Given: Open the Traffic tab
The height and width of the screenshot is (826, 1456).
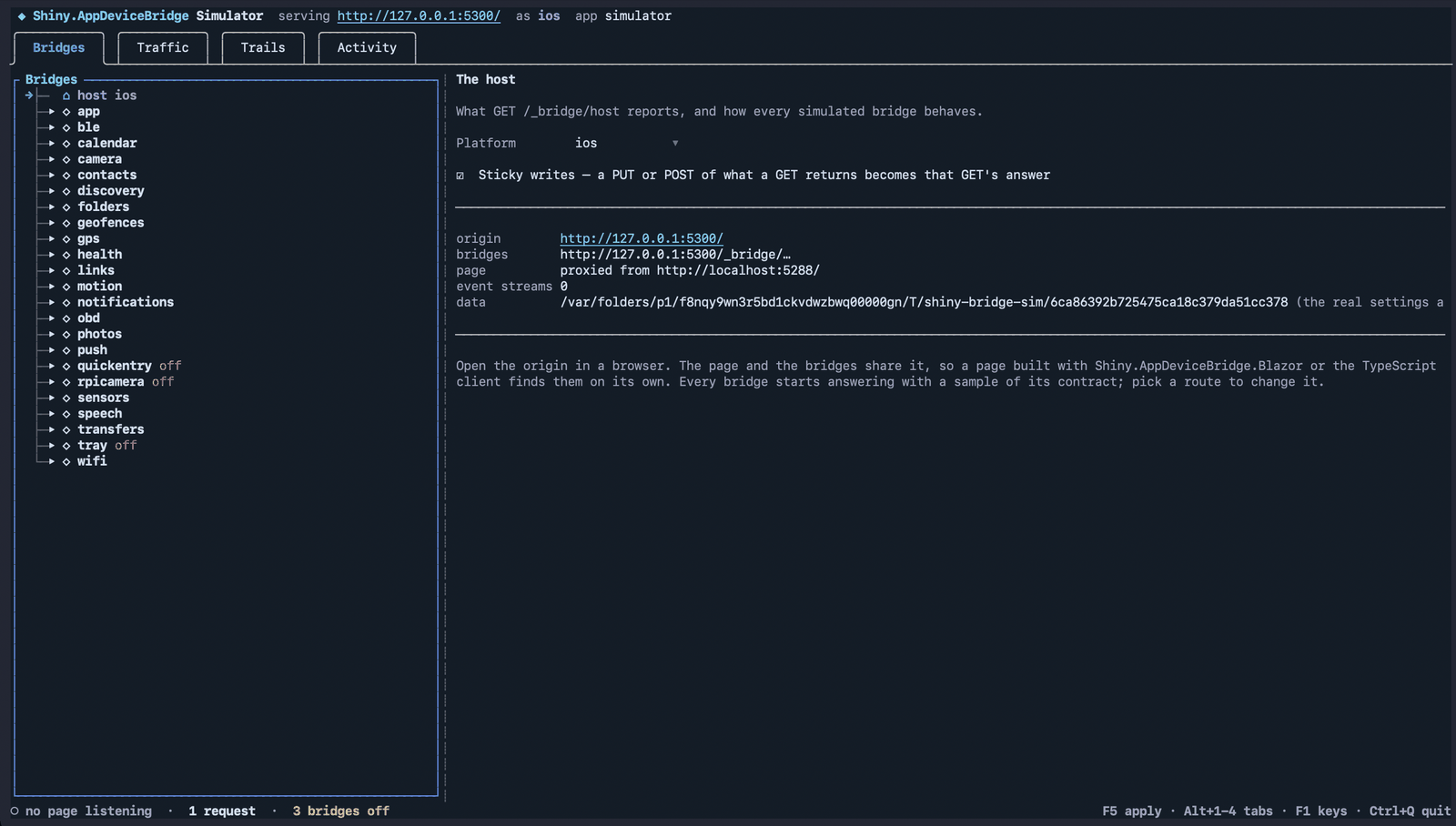Looking at the screenshot, I should 163,47.
